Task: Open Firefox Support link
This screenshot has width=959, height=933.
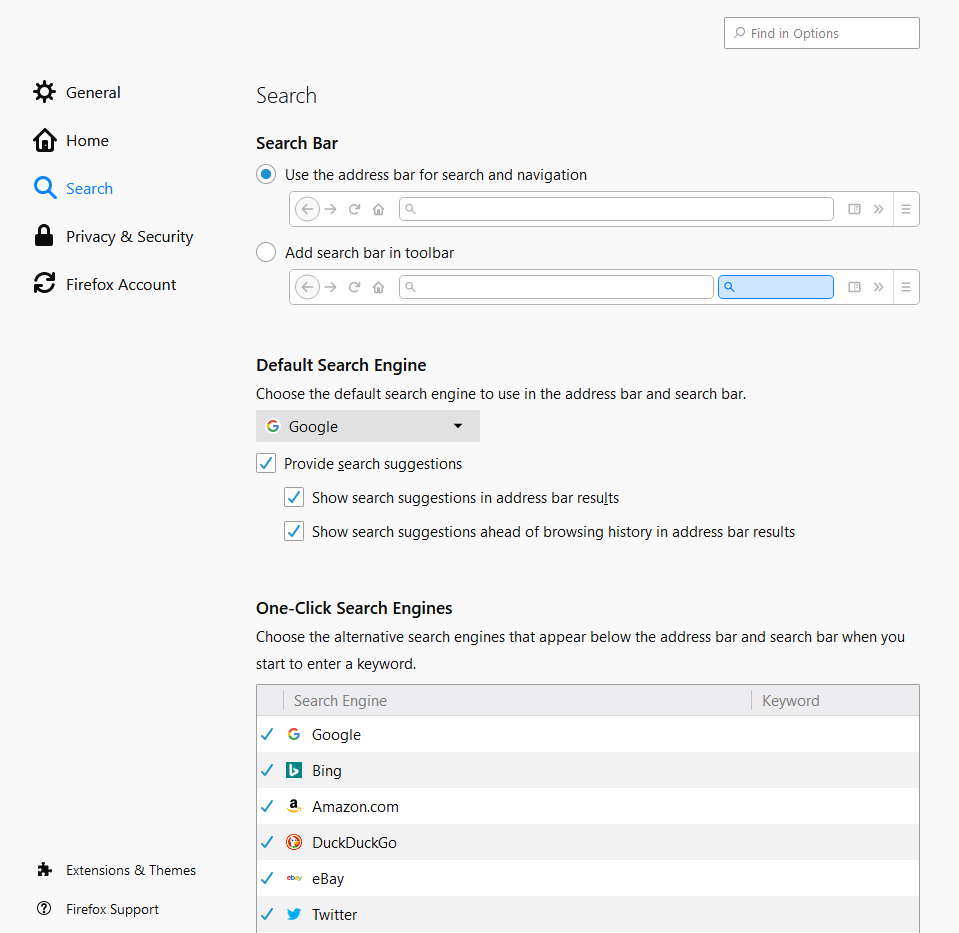Action: pos(113,909)
